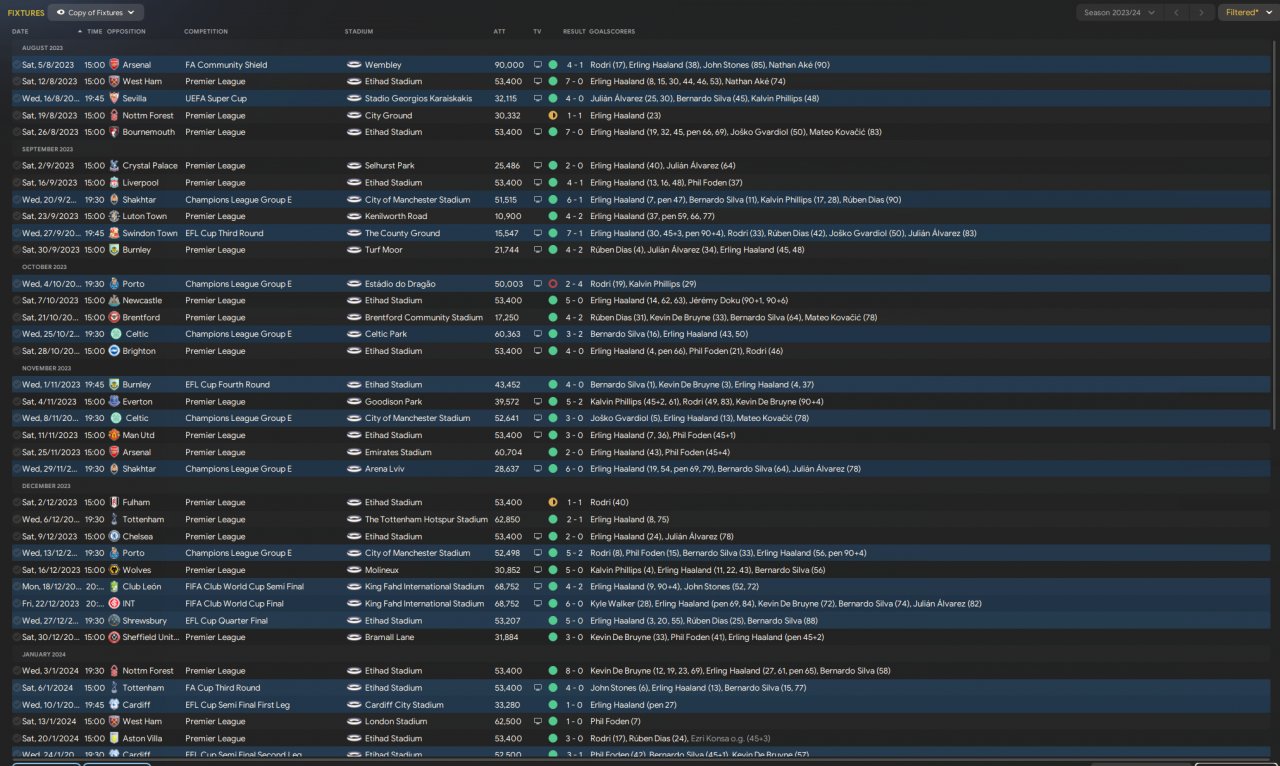Screen dimensions: 1280x766
Task: Tick the selector circle for Sat, 9/12/2023 Chelsea
Action: click(x=16, y=536)
